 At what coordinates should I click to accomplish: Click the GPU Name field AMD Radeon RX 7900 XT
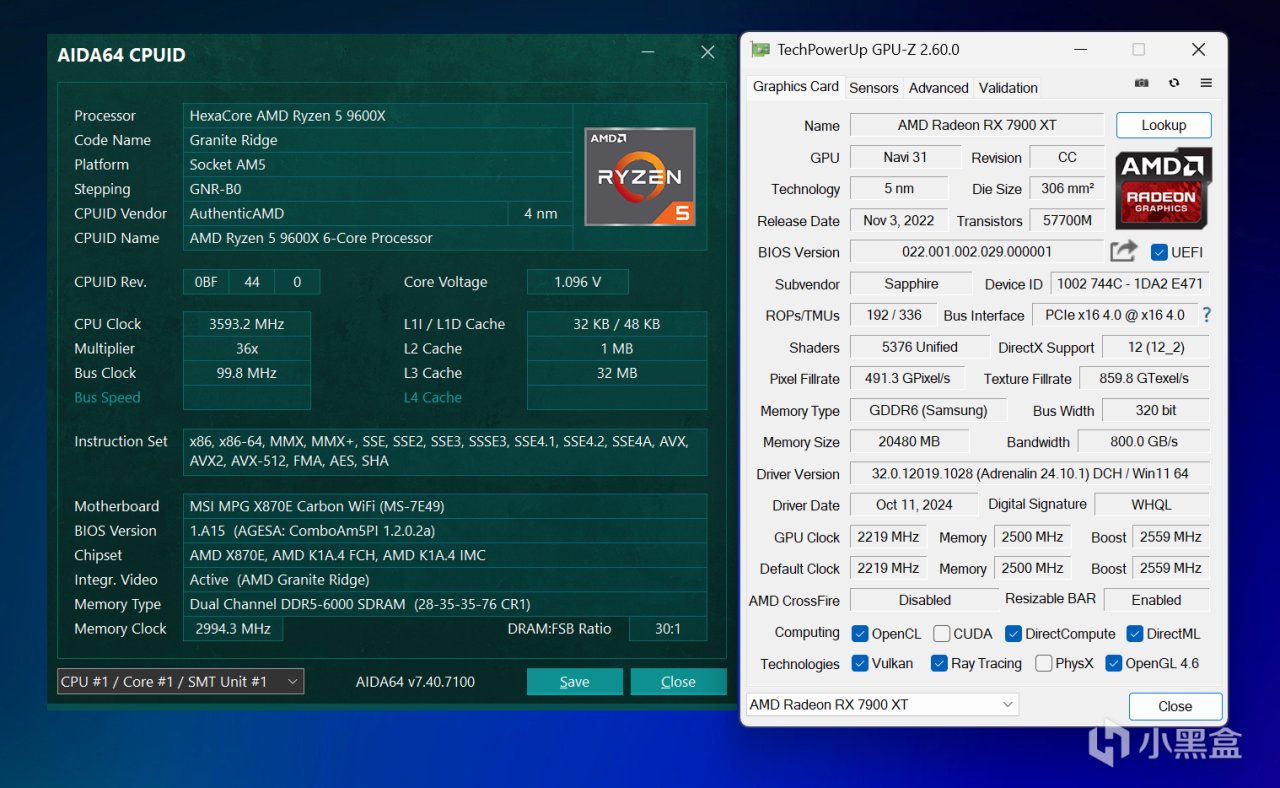[x=977, y=125]
